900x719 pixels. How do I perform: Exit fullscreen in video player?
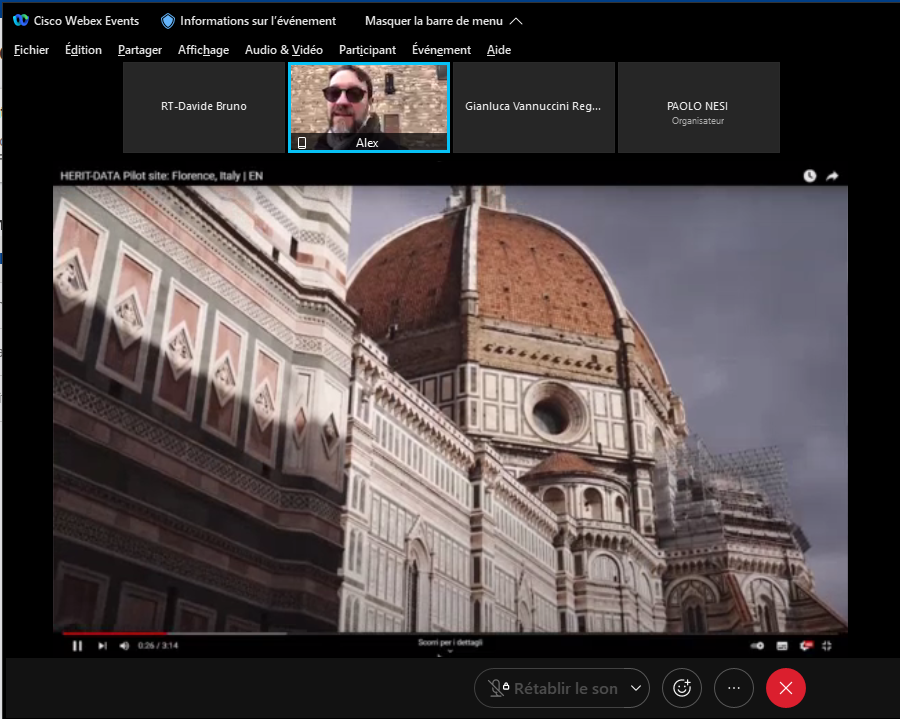pos(827,646)
